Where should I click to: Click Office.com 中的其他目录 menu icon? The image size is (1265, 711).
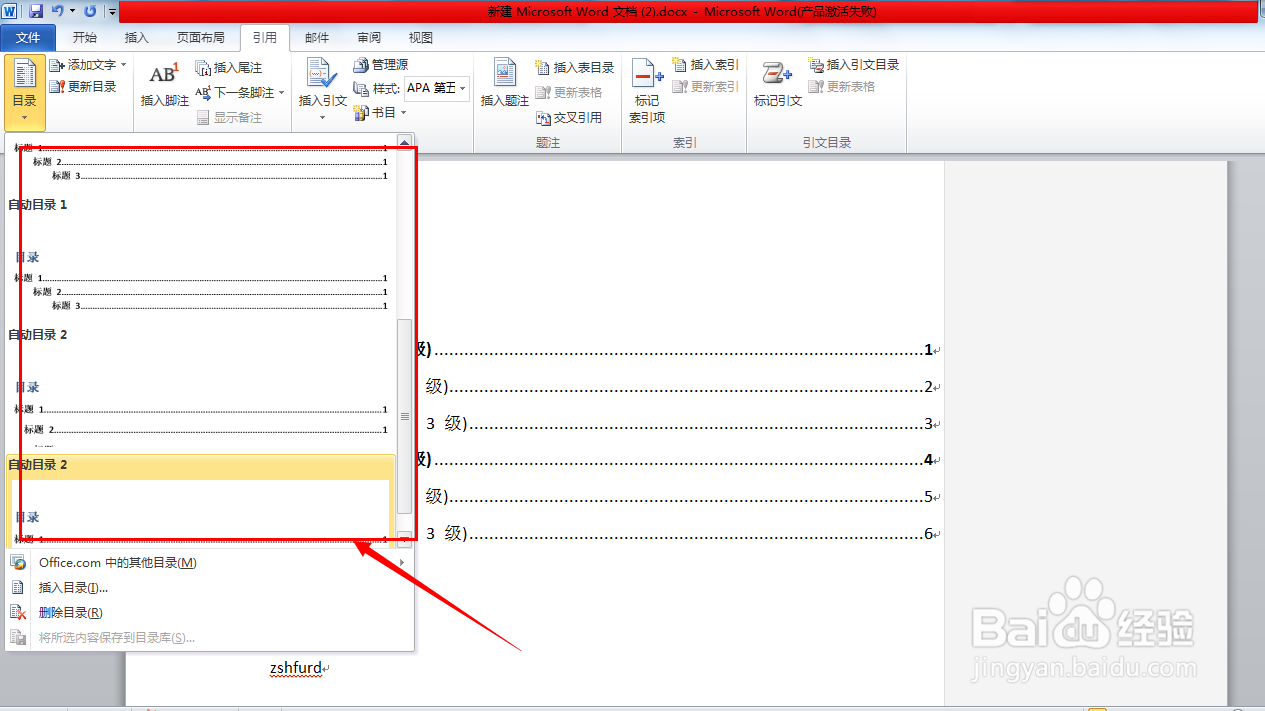pos(18,563)
